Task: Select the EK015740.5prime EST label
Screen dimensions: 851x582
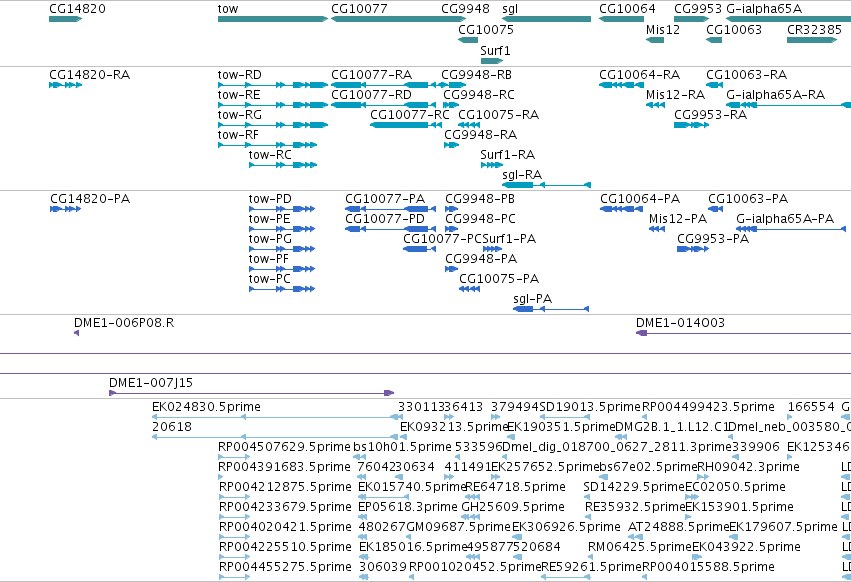Action: [x=412, y=487]
